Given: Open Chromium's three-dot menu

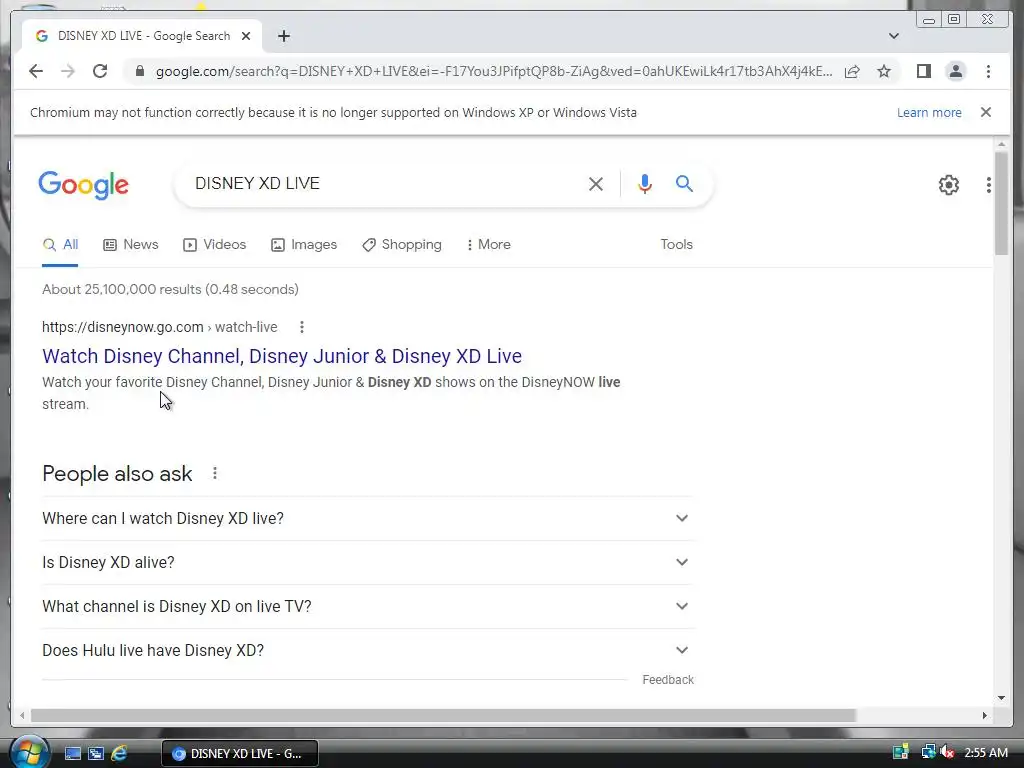Looking at the screenshot, I should coord(988,71).
